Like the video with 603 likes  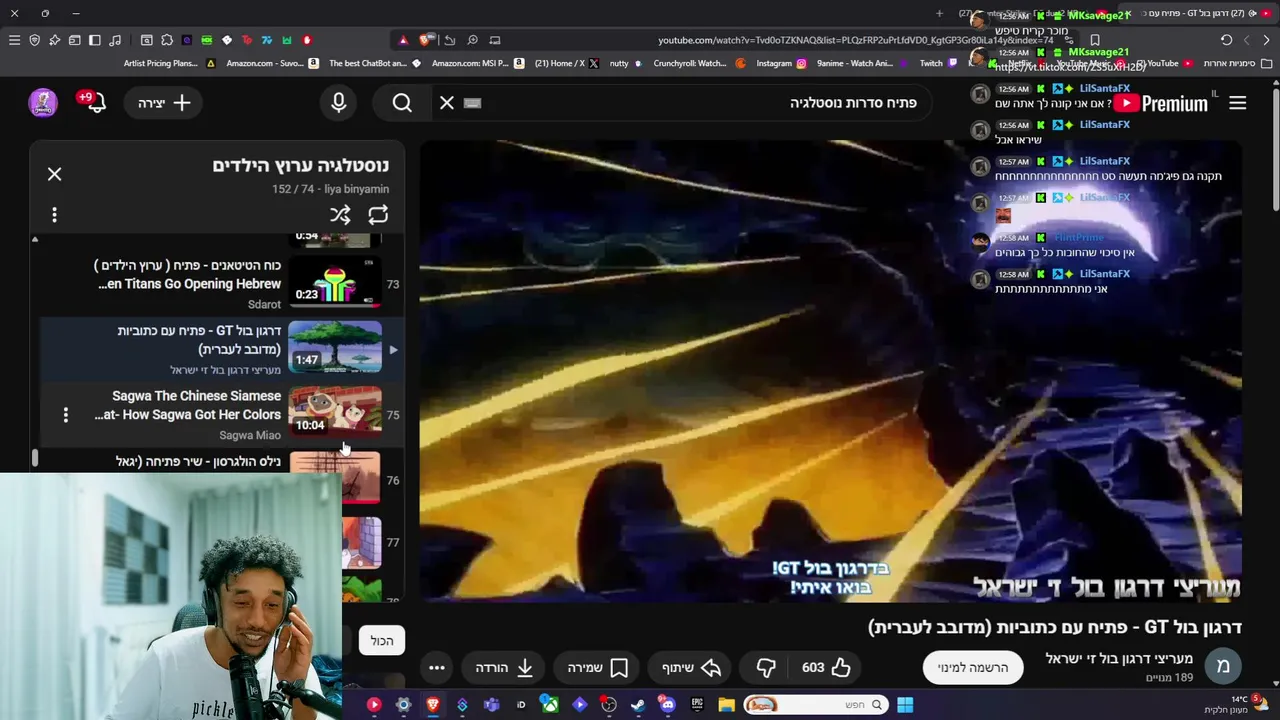(826, 667)
